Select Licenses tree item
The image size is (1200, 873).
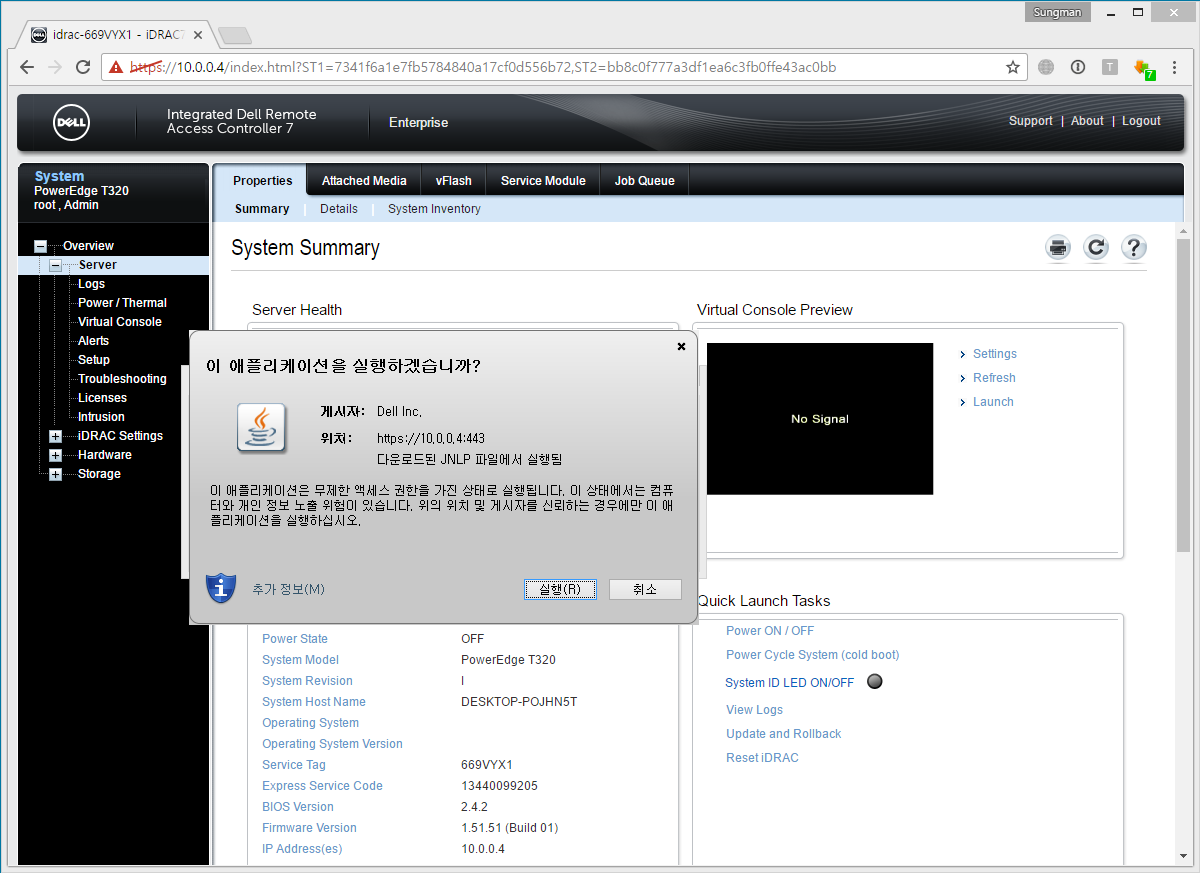(102, 398)
